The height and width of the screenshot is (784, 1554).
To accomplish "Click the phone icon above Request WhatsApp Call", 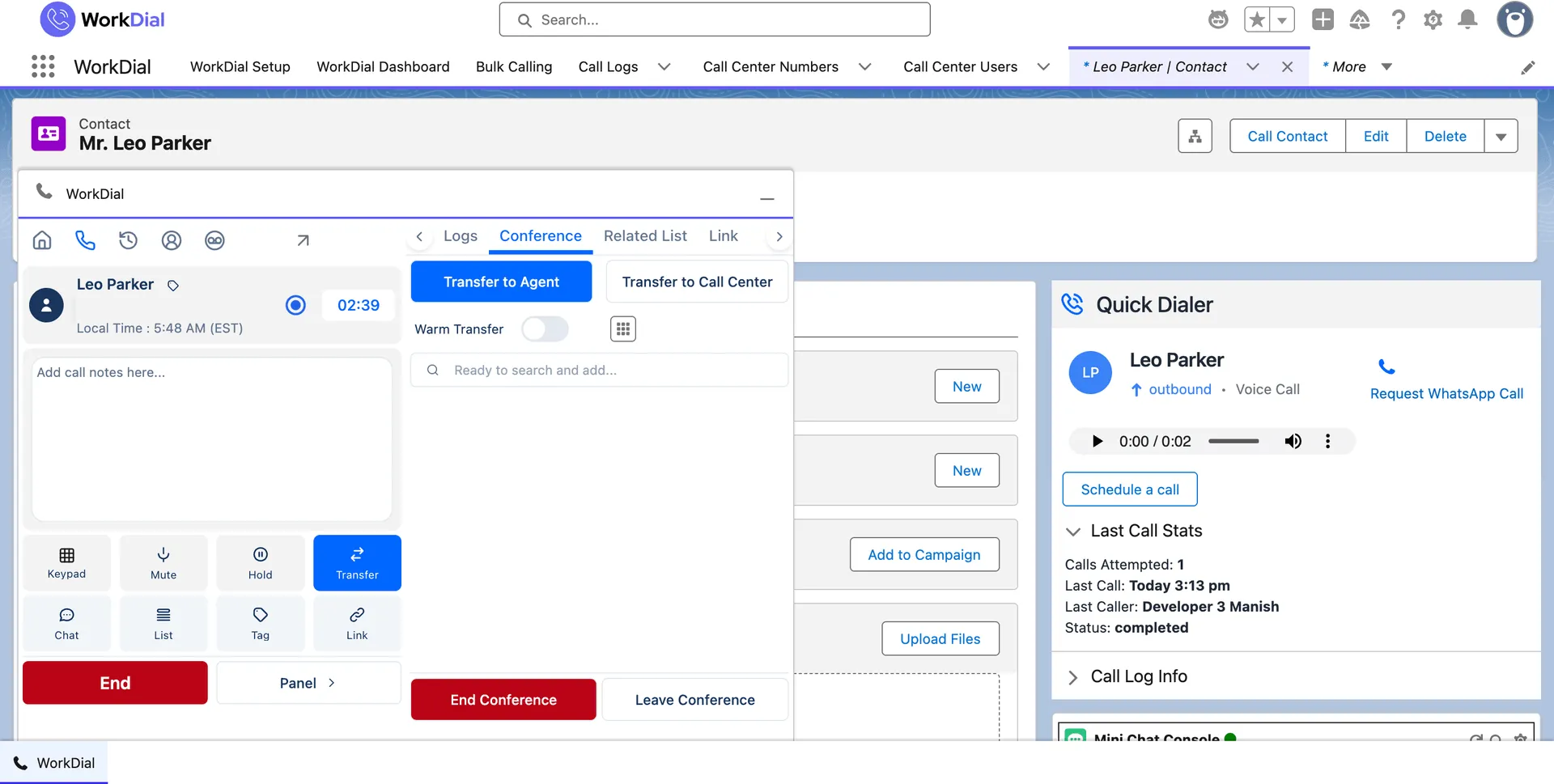I will click(1386, 367).
